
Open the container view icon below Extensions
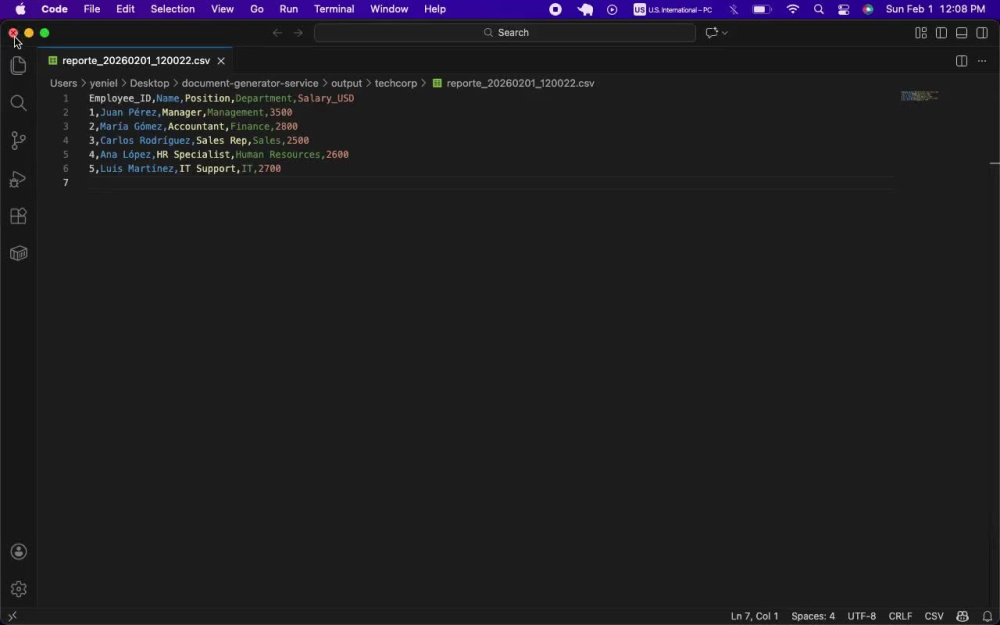click(x=18, y=254)
